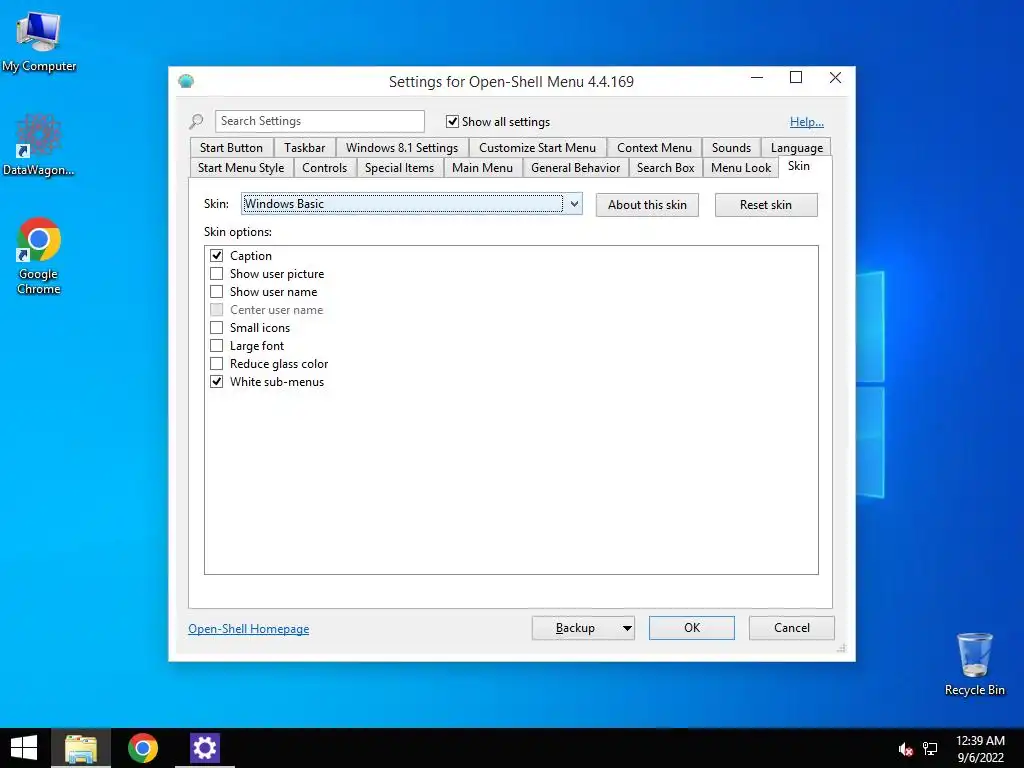This screenshot has width=1024, height=768.
Task: Confirm settings with OK
Action: 692,628
